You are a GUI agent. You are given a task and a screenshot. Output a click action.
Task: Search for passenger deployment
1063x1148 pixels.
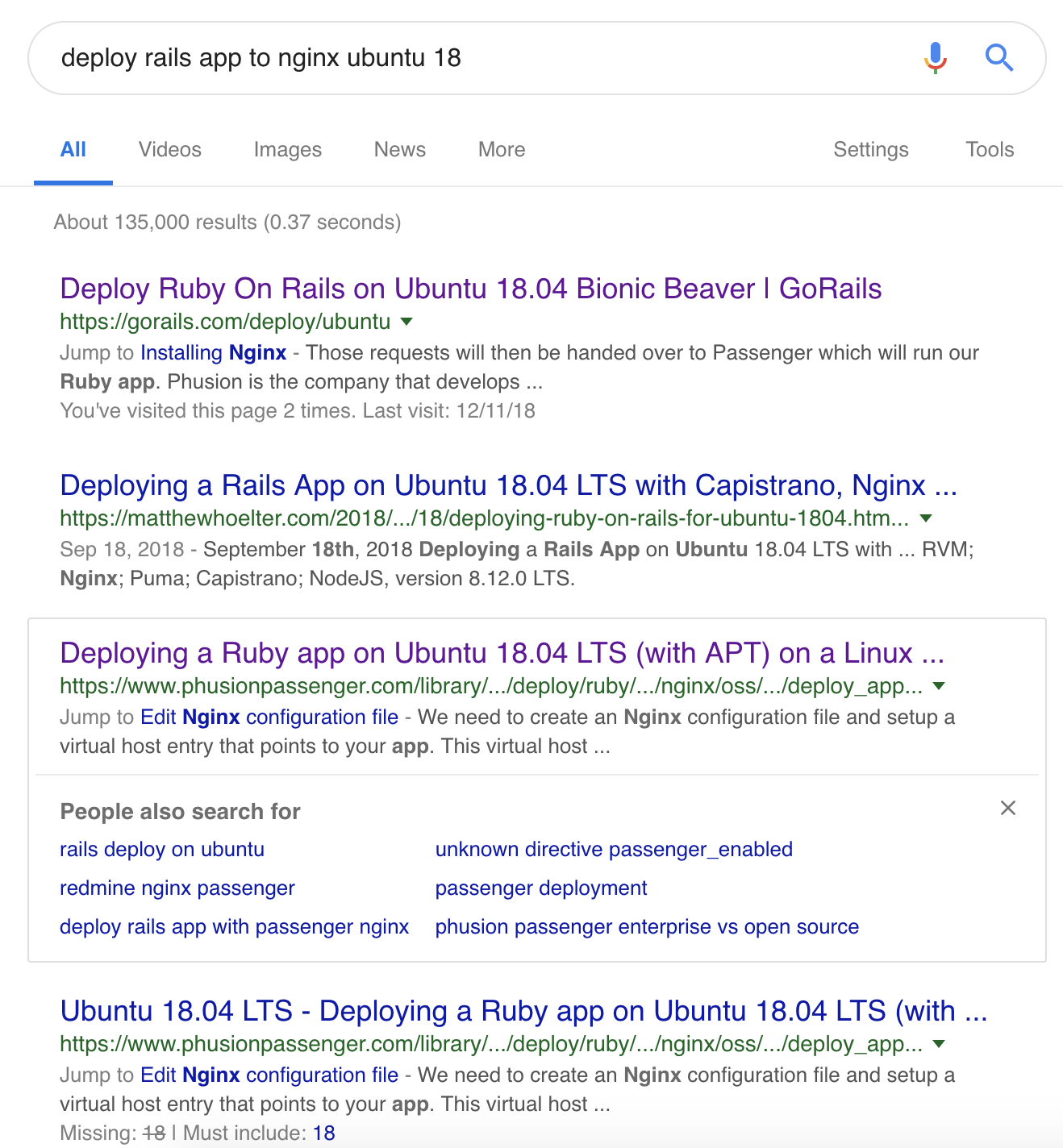[x=541, y=888]
